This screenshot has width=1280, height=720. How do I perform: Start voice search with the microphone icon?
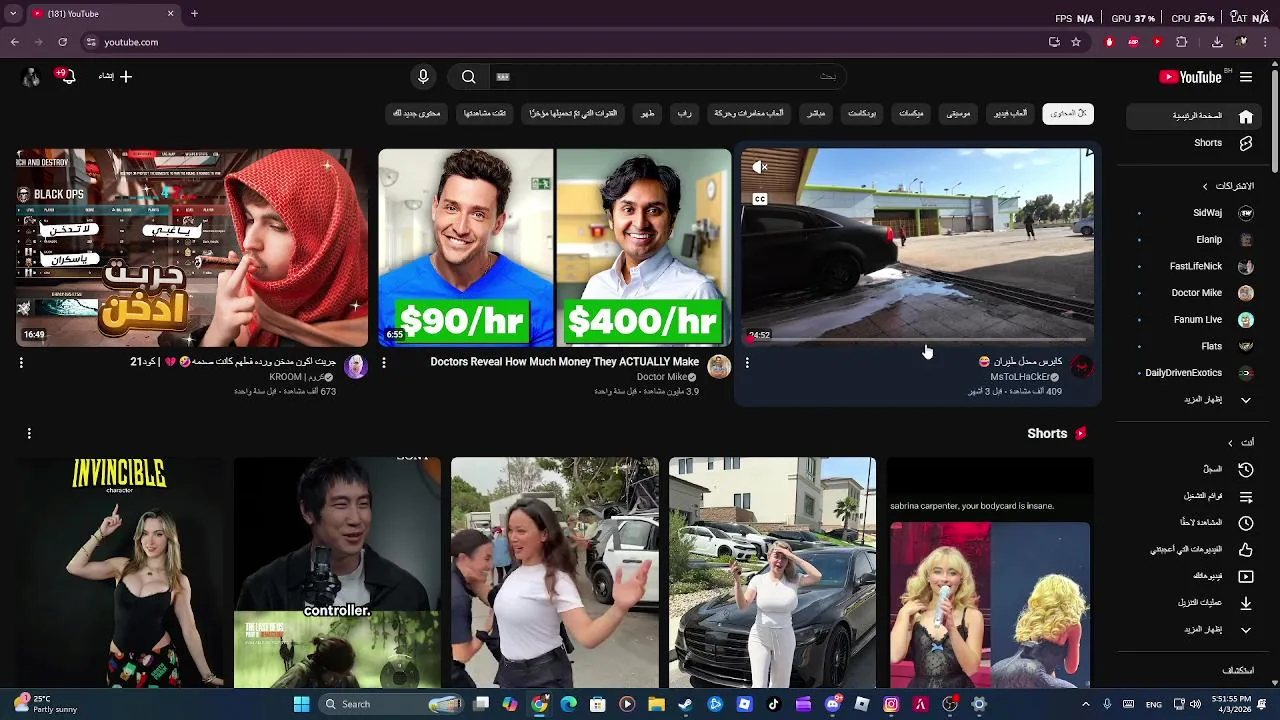coord(423,77)
